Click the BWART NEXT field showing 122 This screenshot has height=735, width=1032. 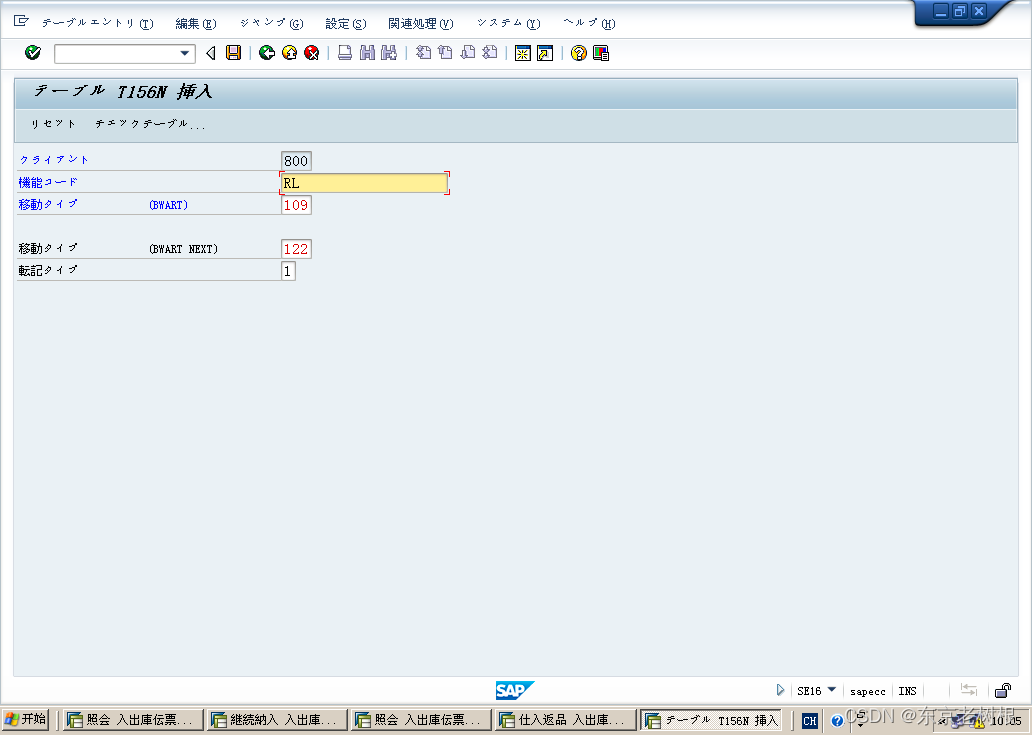pyautogui.click(x=296, y=249)
